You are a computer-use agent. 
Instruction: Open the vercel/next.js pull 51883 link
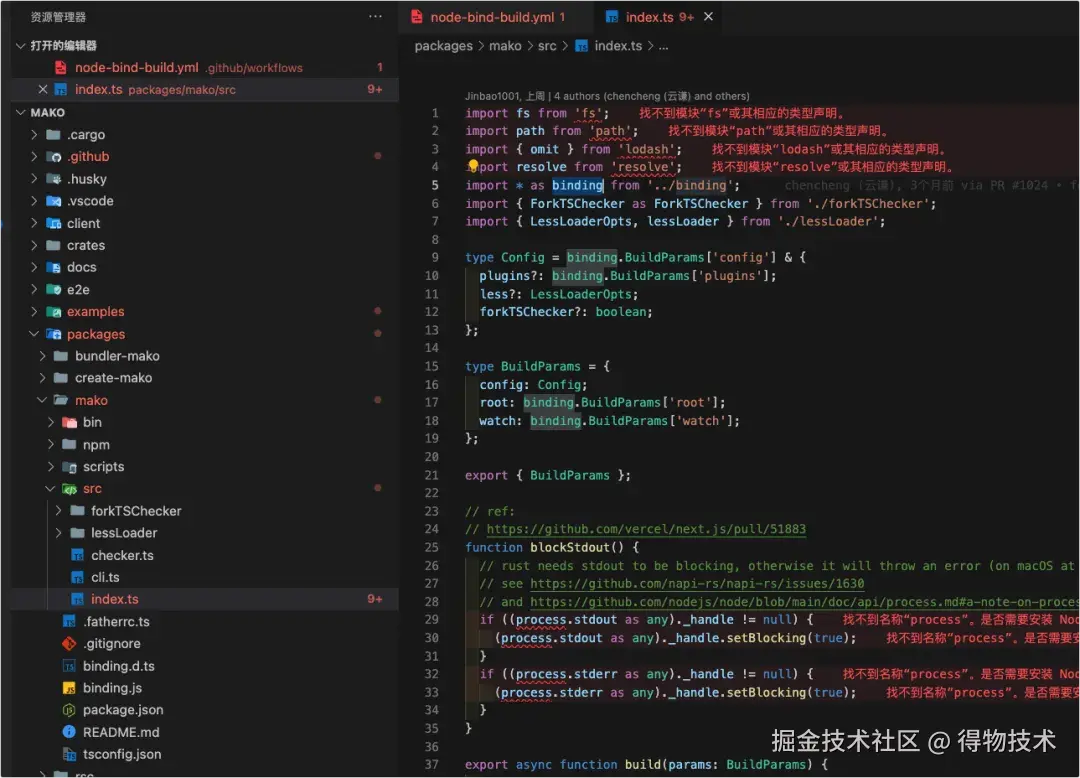[645, 529]
